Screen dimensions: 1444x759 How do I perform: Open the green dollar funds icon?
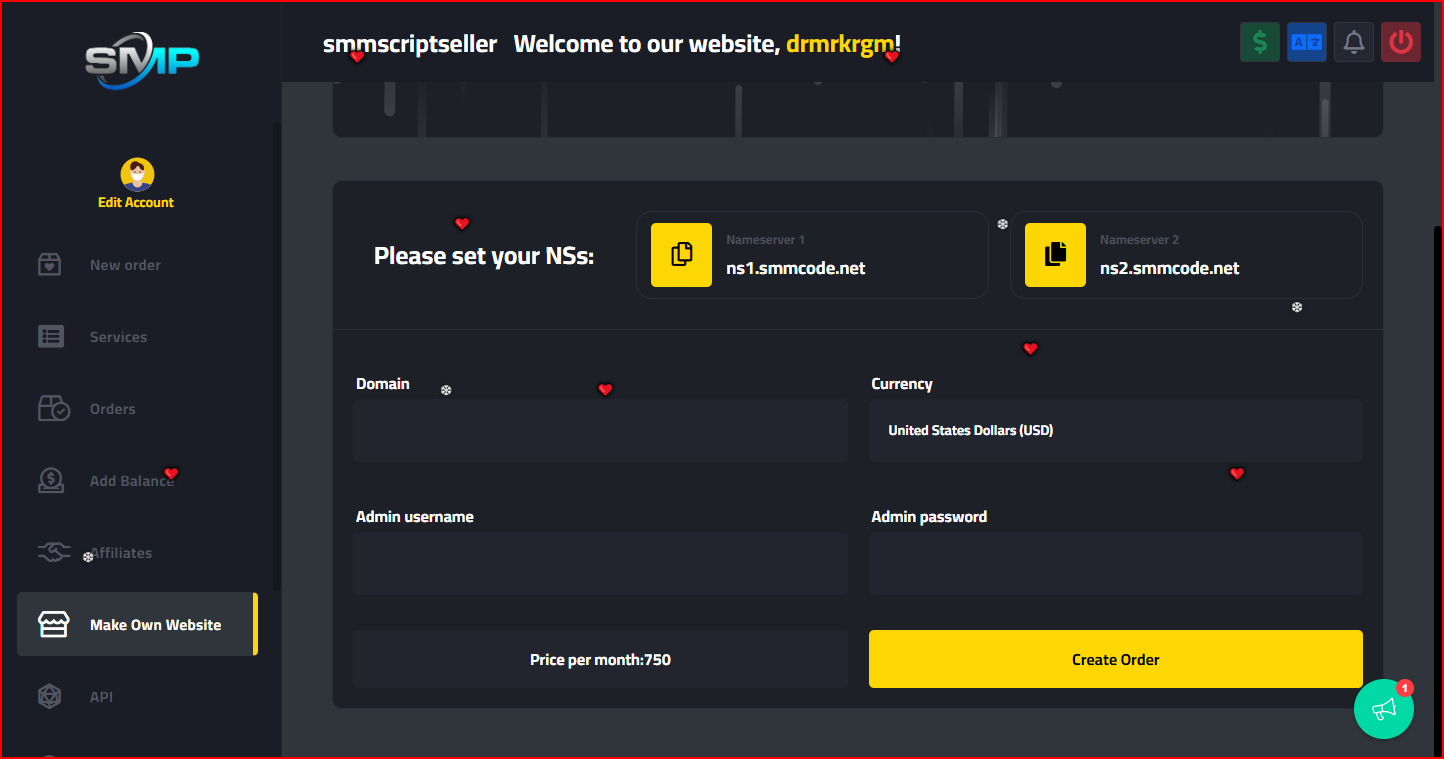click(x=1259, y=41)
